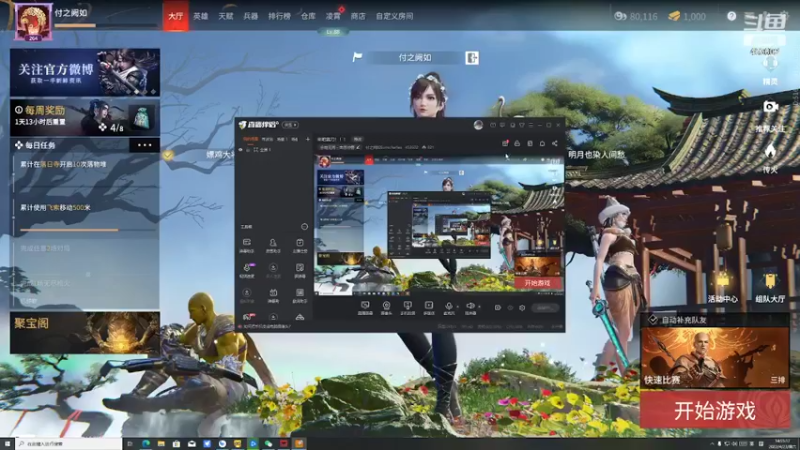Click the player avatar portrait

click(x=34, y=21)
